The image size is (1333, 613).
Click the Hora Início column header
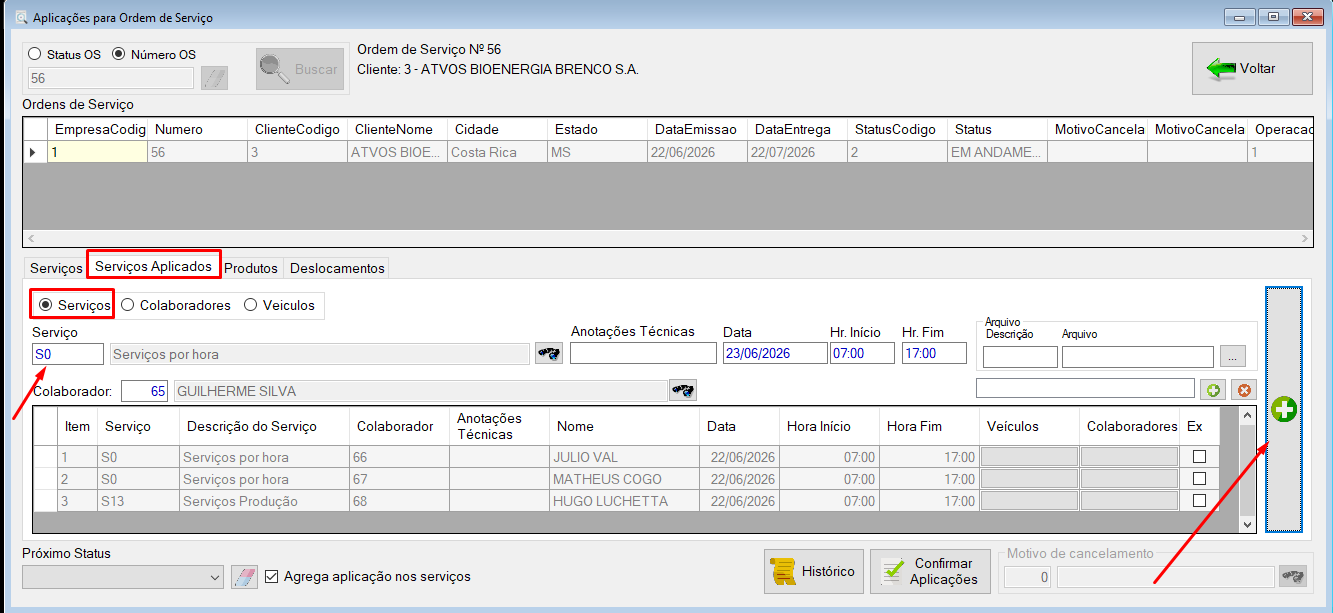click(x=829, y=426)
